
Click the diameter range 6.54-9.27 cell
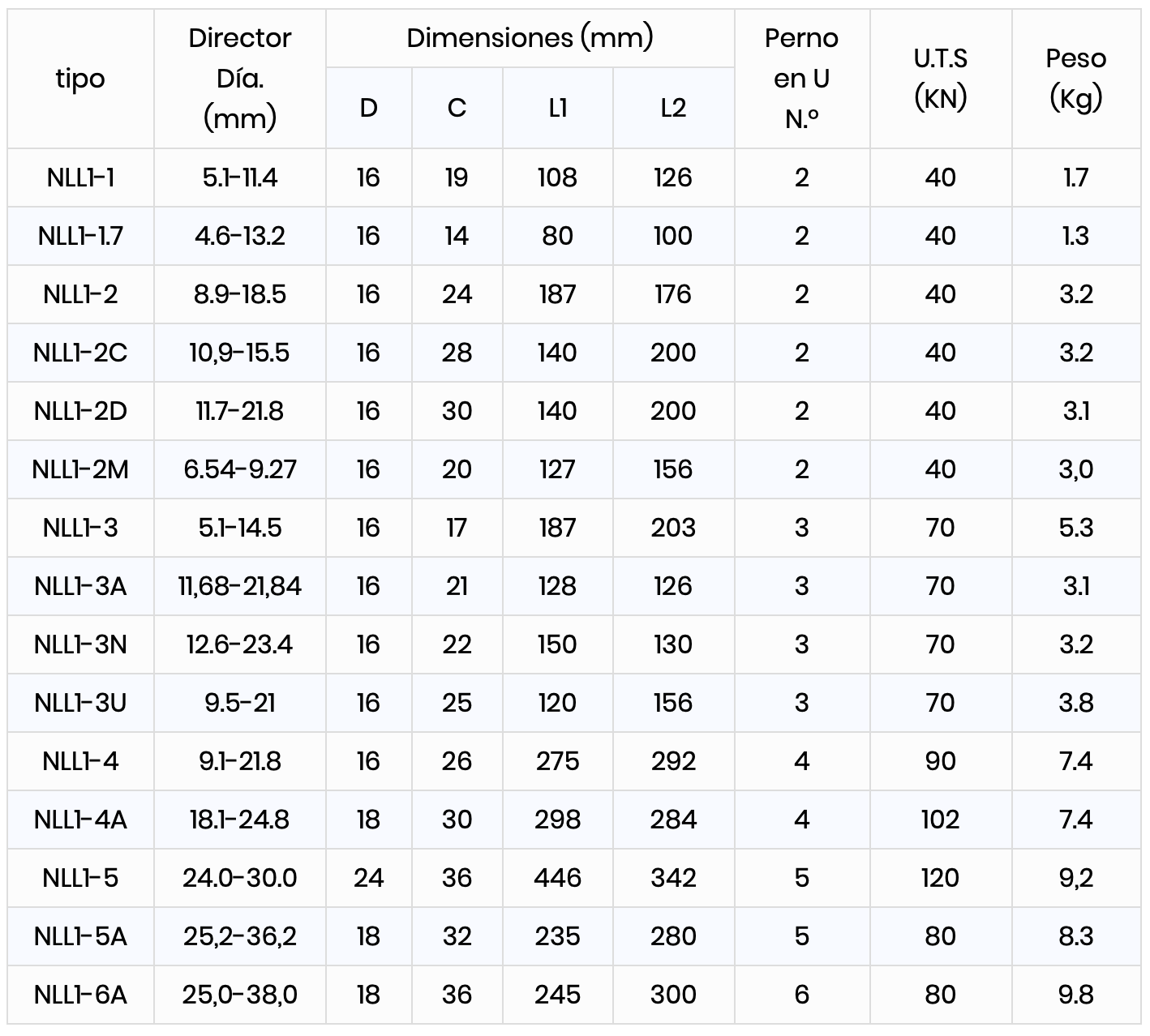tap(240, 469)
